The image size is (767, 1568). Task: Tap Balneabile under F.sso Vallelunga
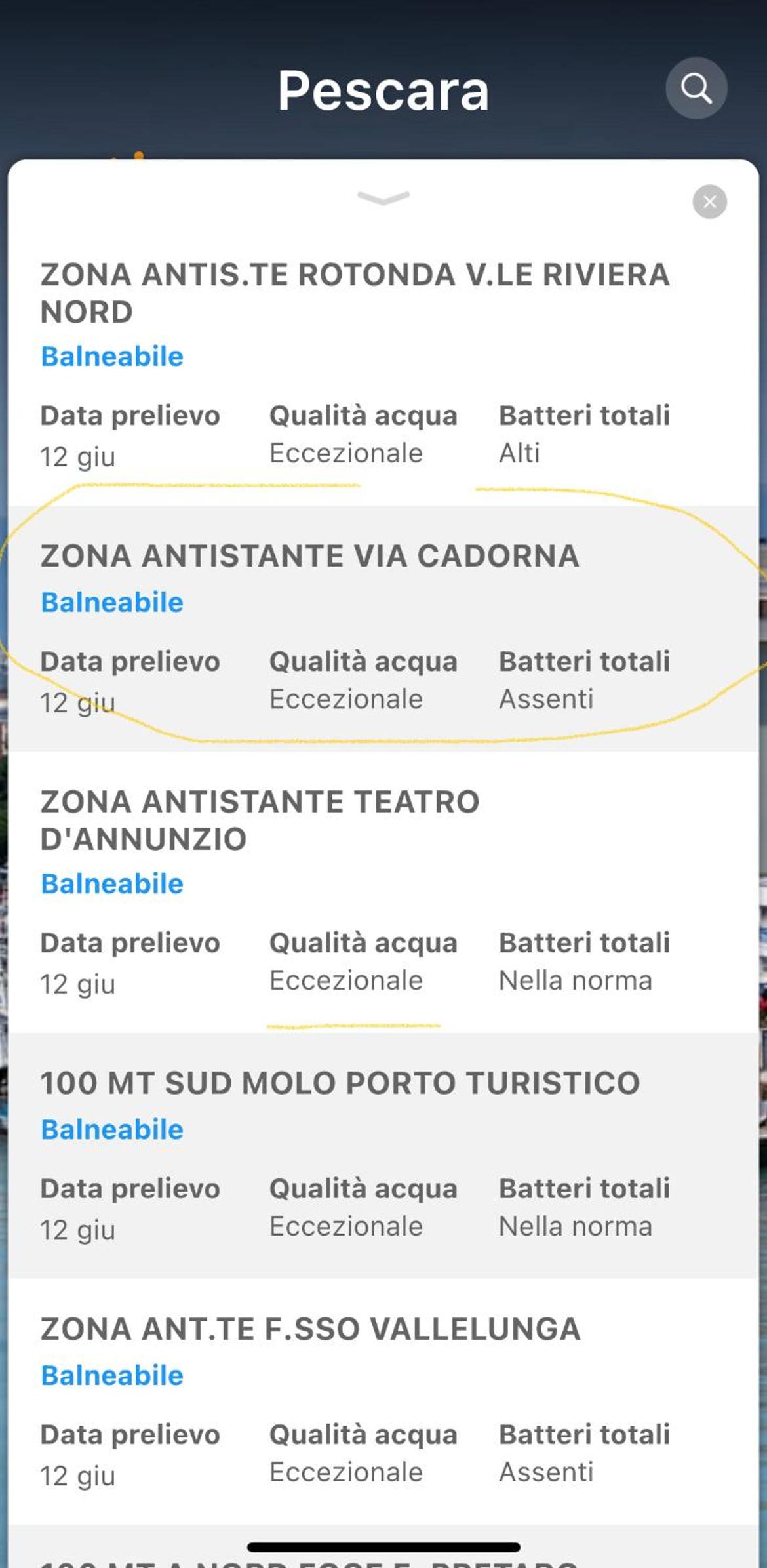point(112,1375)
